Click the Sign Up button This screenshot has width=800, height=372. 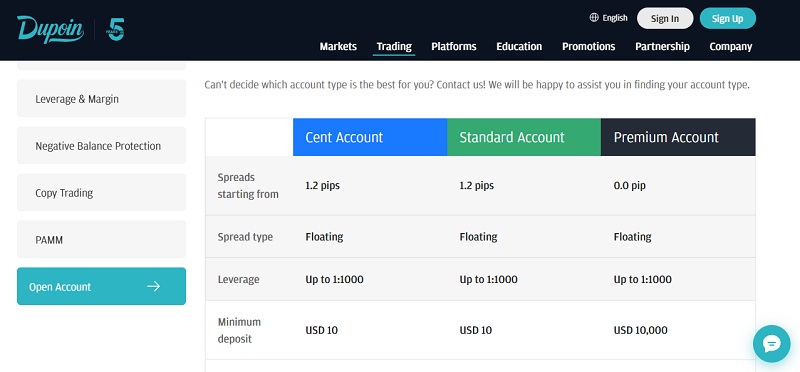(728, 18)
